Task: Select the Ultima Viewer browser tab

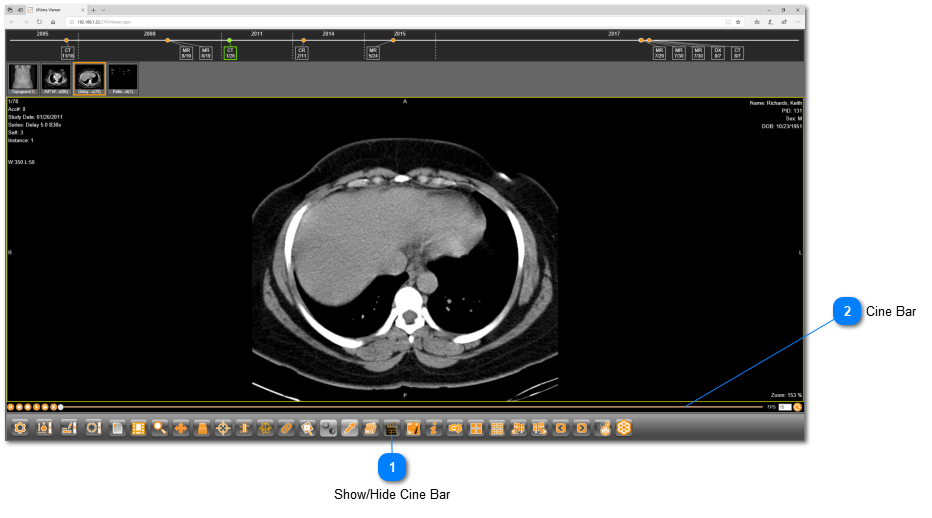Action: 57,10
